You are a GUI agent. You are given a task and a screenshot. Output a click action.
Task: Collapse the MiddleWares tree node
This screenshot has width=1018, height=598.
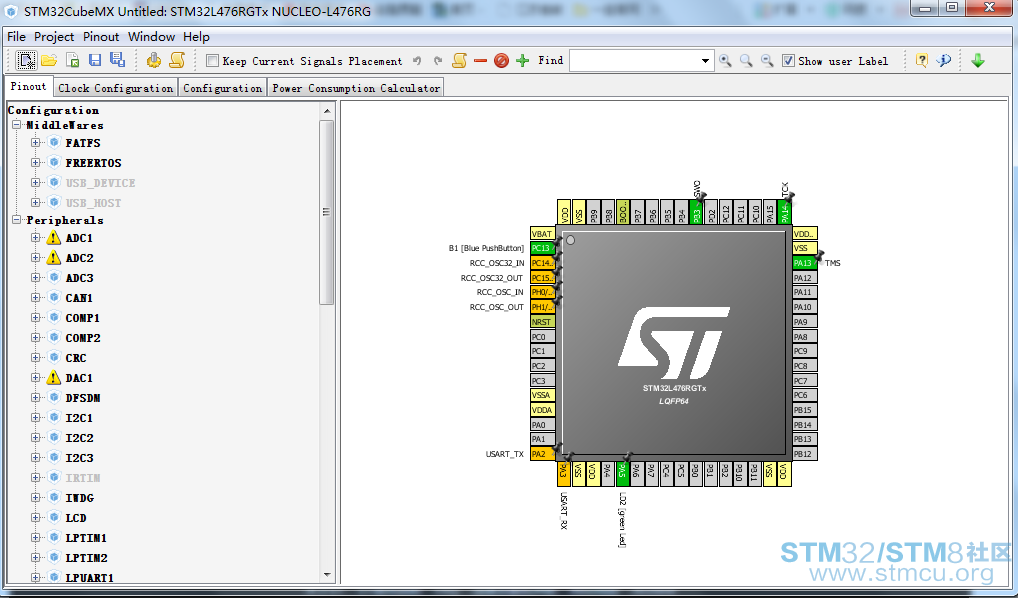point(17,125)
